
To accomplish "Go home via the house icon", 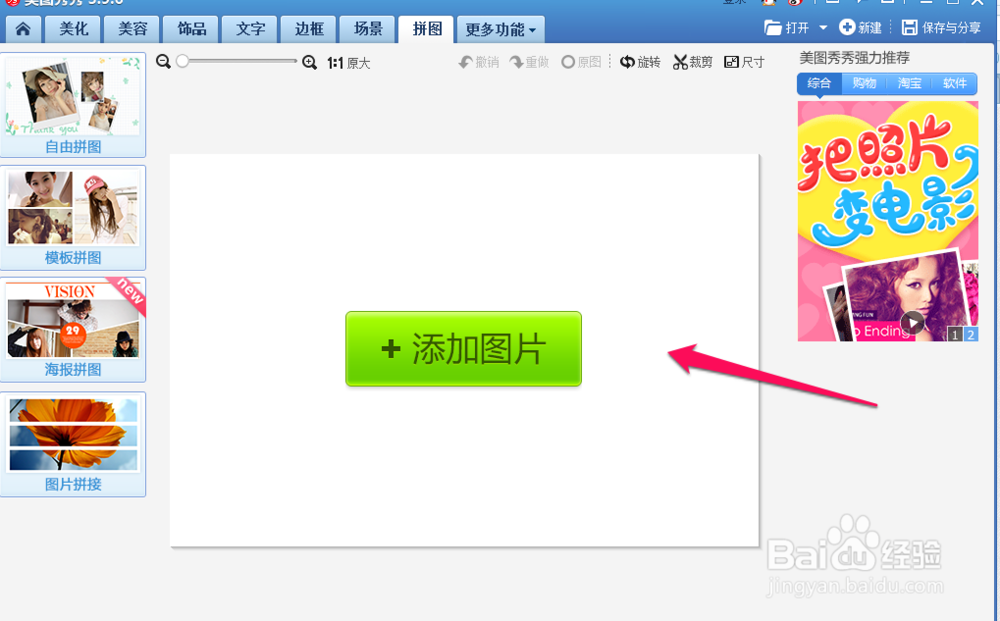I will tap(22, 29).
